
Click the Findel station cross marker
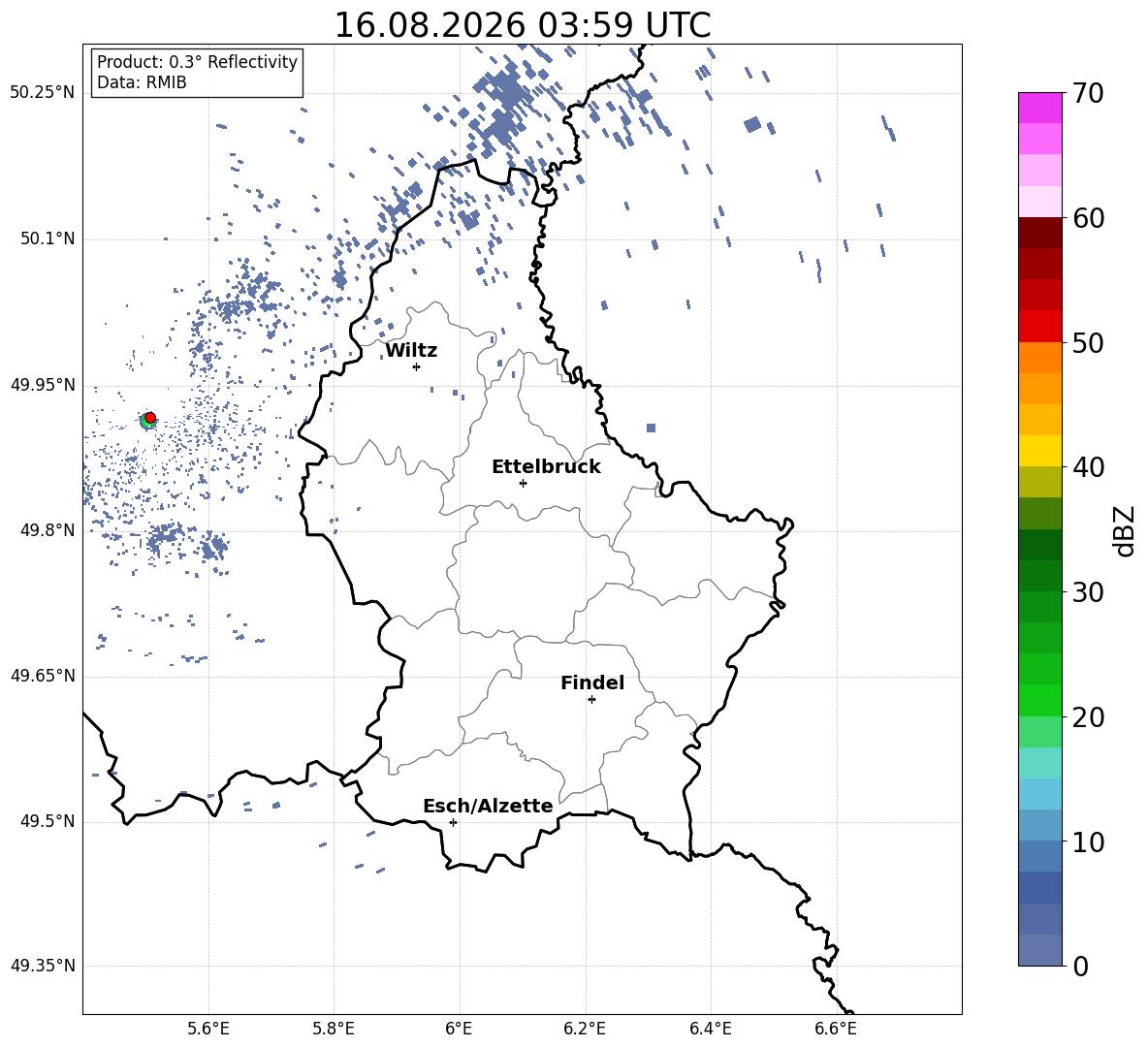591,700
